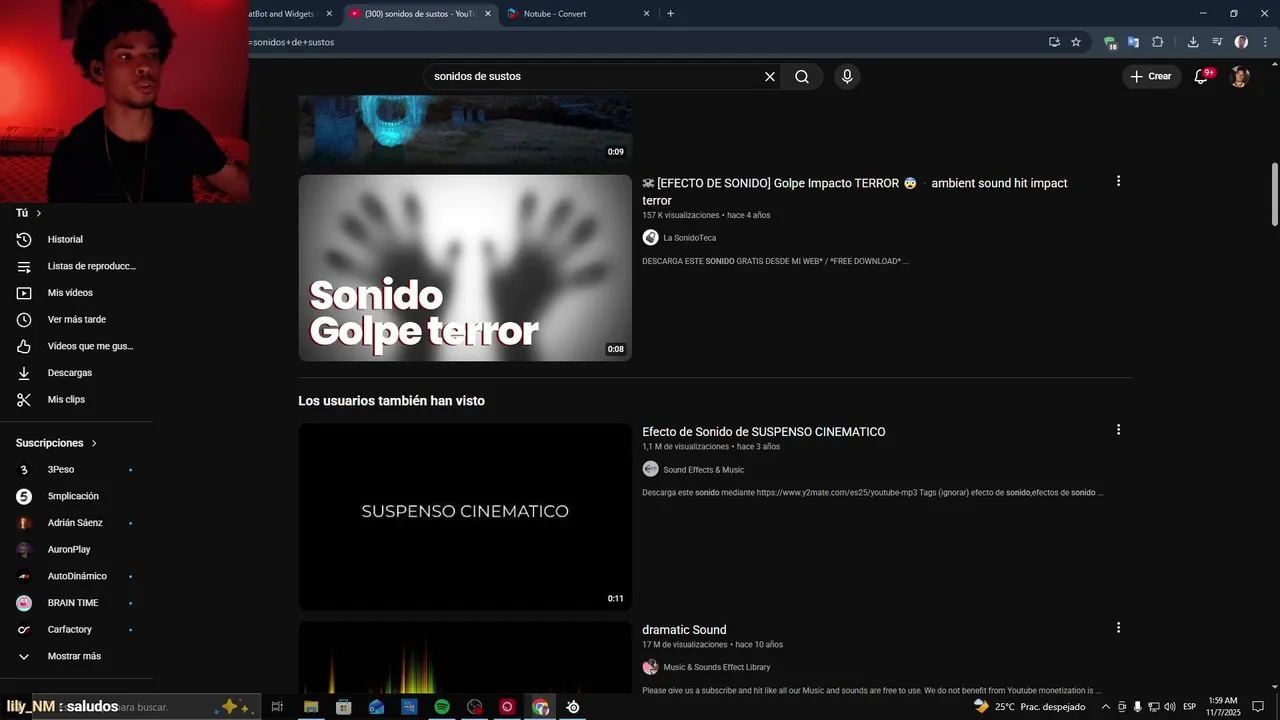
Task: Open Chrome downloads icon
Action: tap(1193, 42)
